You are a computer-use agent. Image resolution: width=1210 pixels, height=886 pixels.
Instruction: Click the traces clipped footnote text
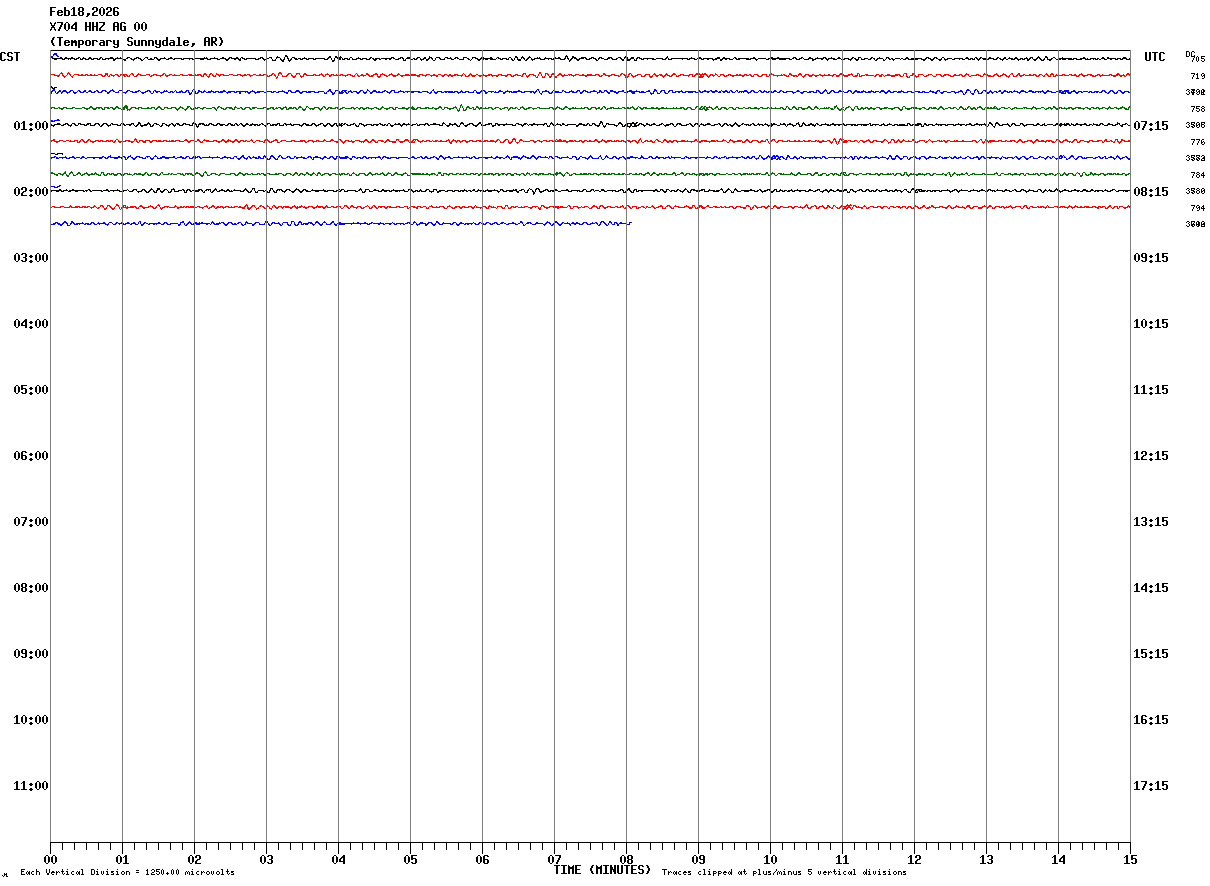[x=784, y=873]
